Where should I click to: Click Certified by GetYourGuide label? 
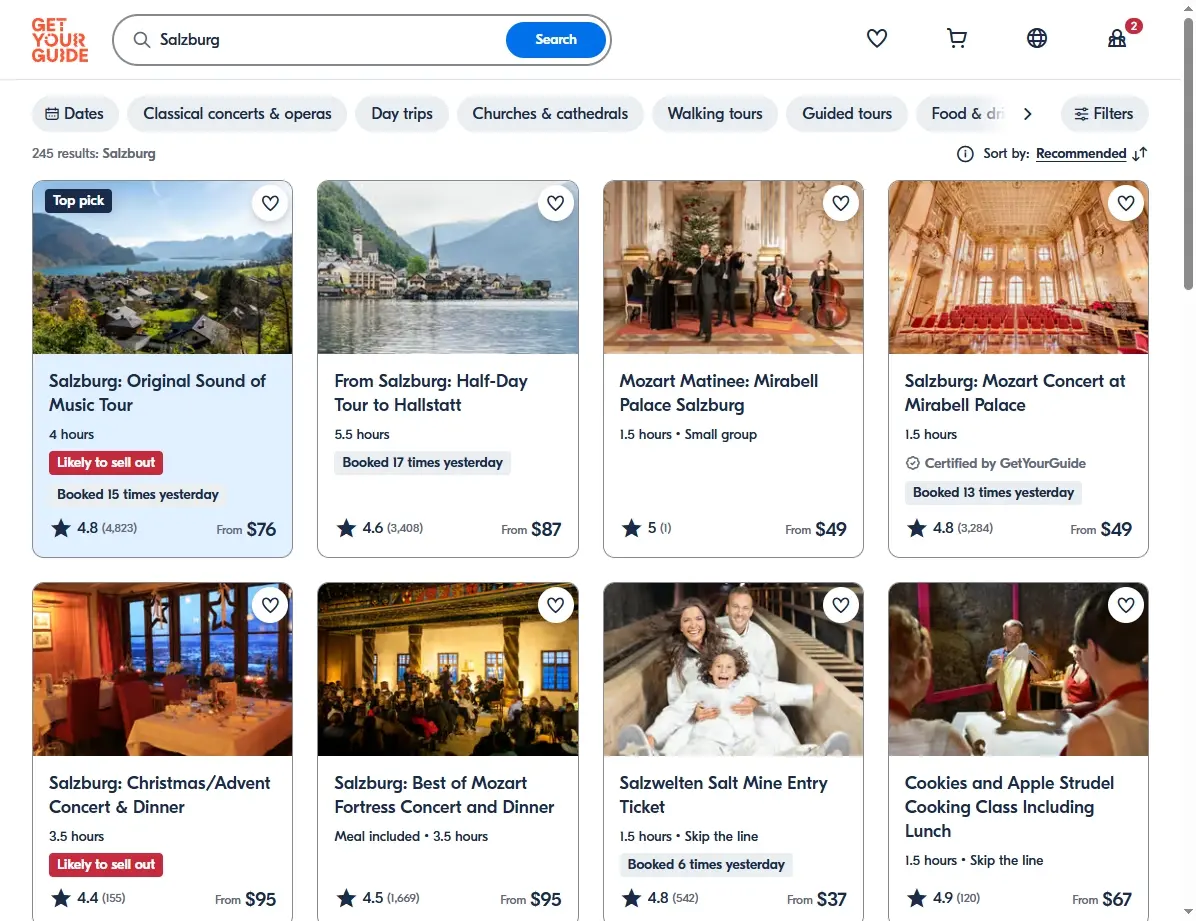pos(995,463)
